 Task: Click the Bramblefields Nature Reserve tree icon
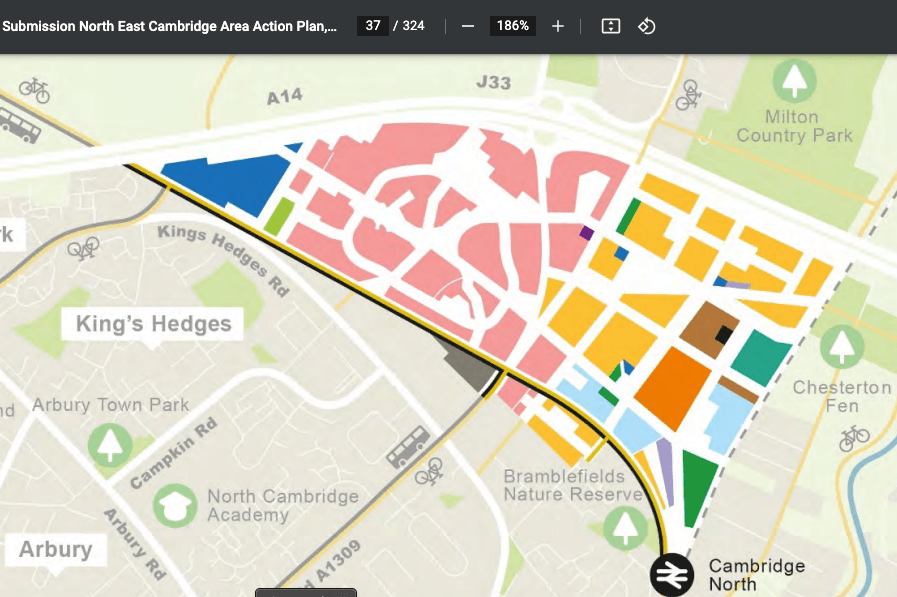tap(625, 528)
